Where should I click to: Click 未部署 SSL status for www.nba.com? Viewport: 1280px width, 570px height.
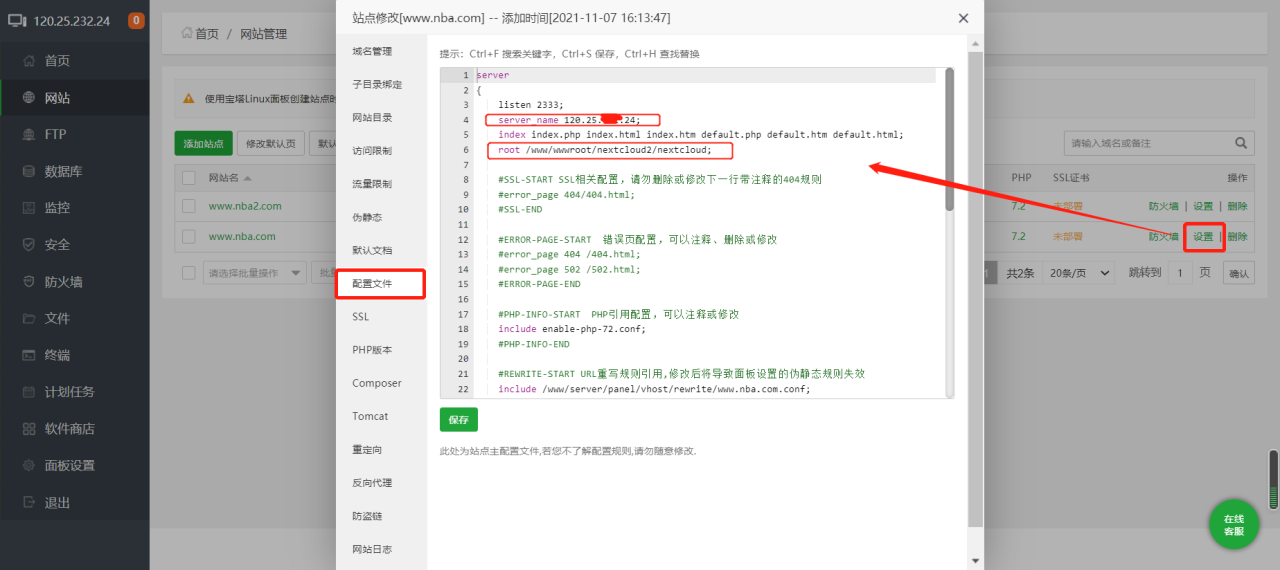pos(1067,236)
